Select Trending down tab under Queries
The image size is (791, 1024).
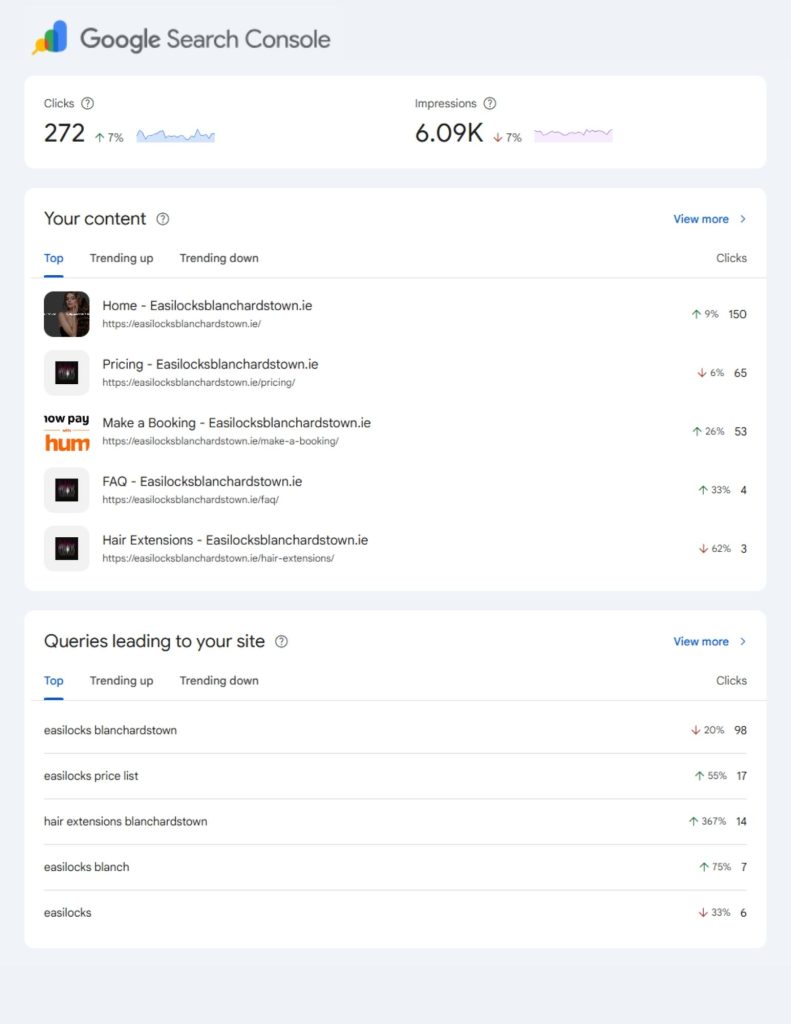pos(219,681)
